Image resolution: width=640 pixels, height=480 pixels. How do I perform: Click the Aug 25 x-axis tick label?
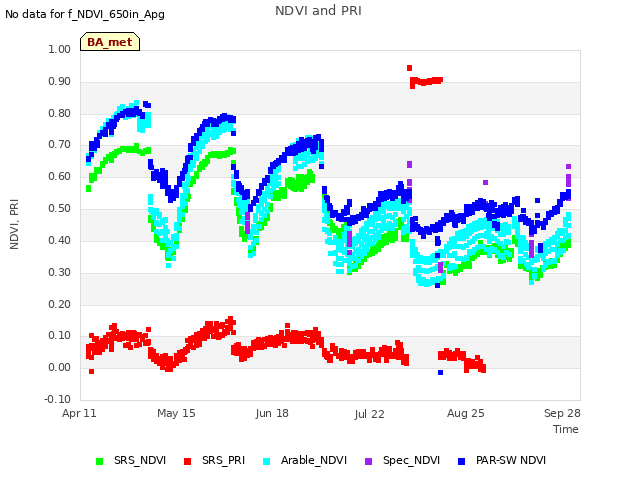click(466, 413)
